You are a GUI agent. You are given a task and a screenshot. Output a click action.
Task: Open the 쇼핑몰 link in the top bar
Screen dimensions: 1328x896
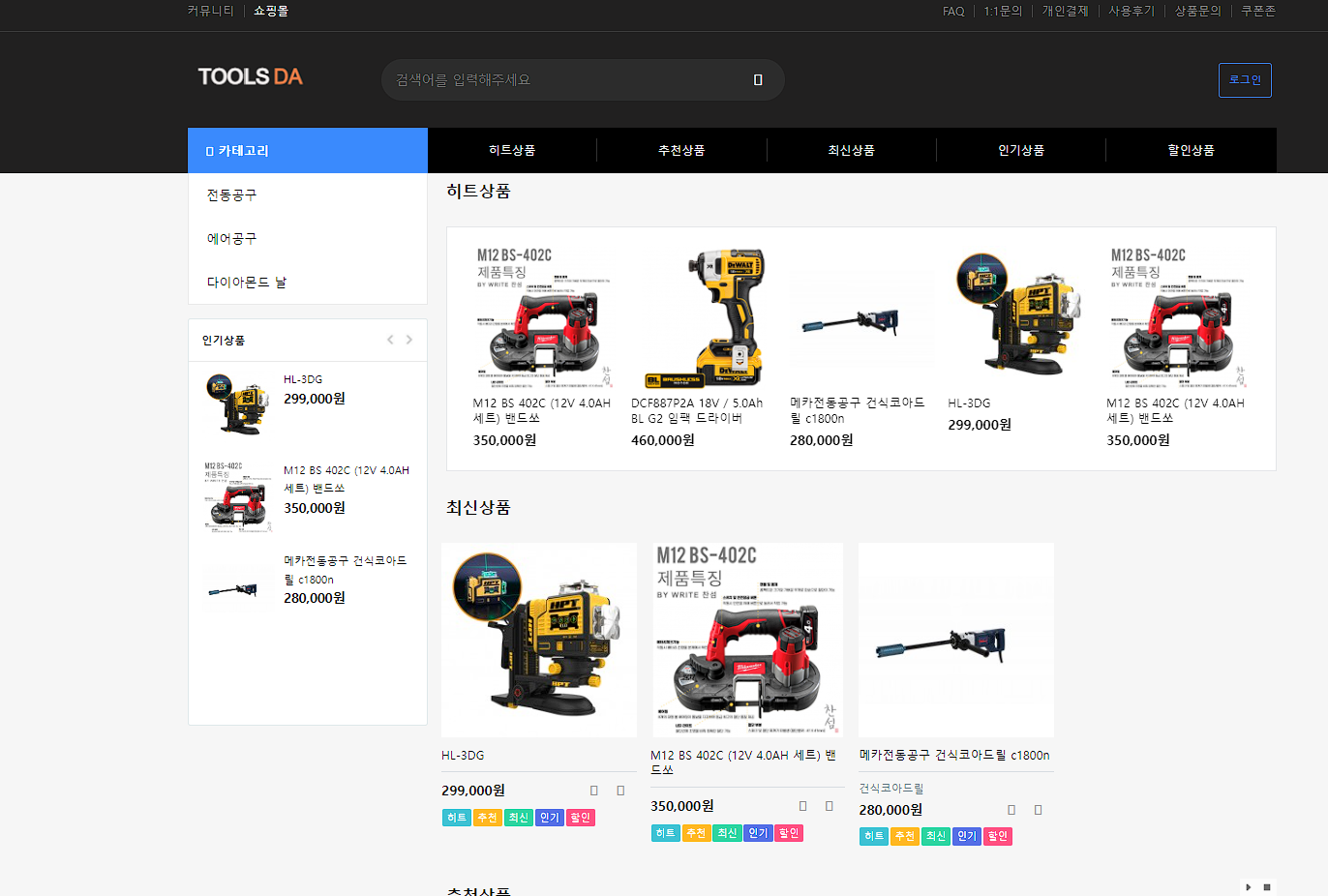pos(271,11)
